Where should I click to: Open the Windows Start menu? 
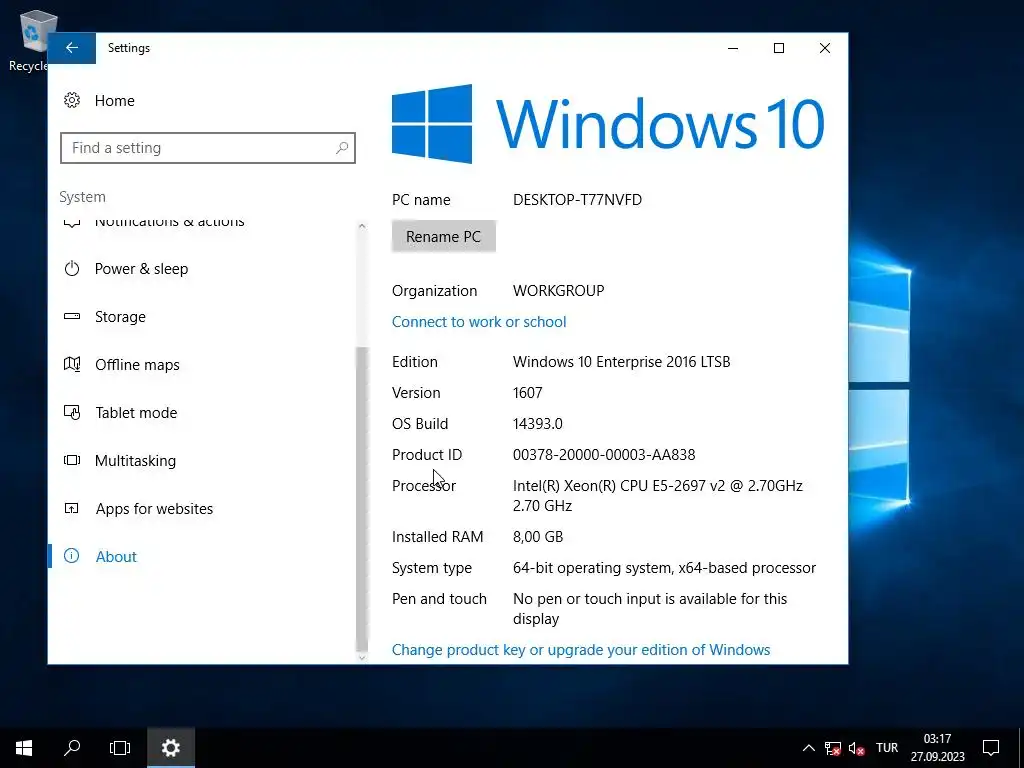pos(24,748)
